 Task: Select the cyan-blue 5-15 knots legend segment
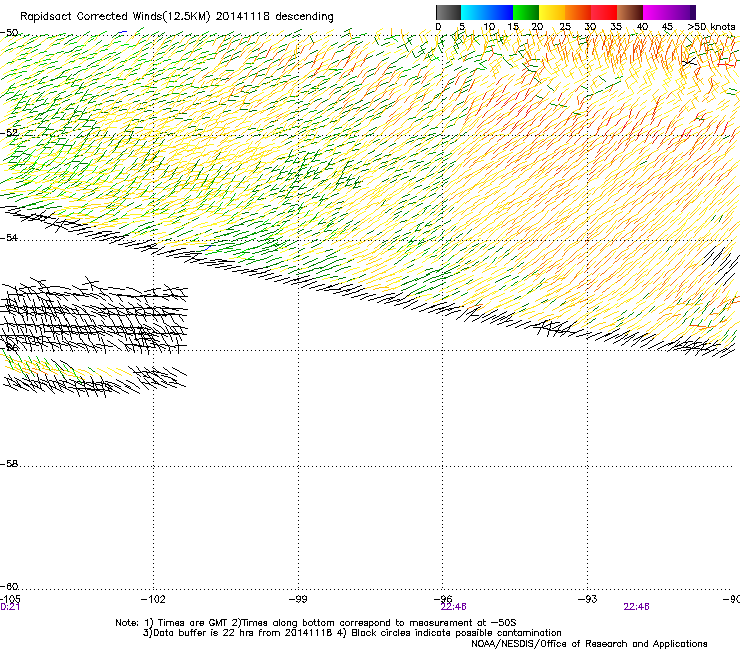pos(487,12)
